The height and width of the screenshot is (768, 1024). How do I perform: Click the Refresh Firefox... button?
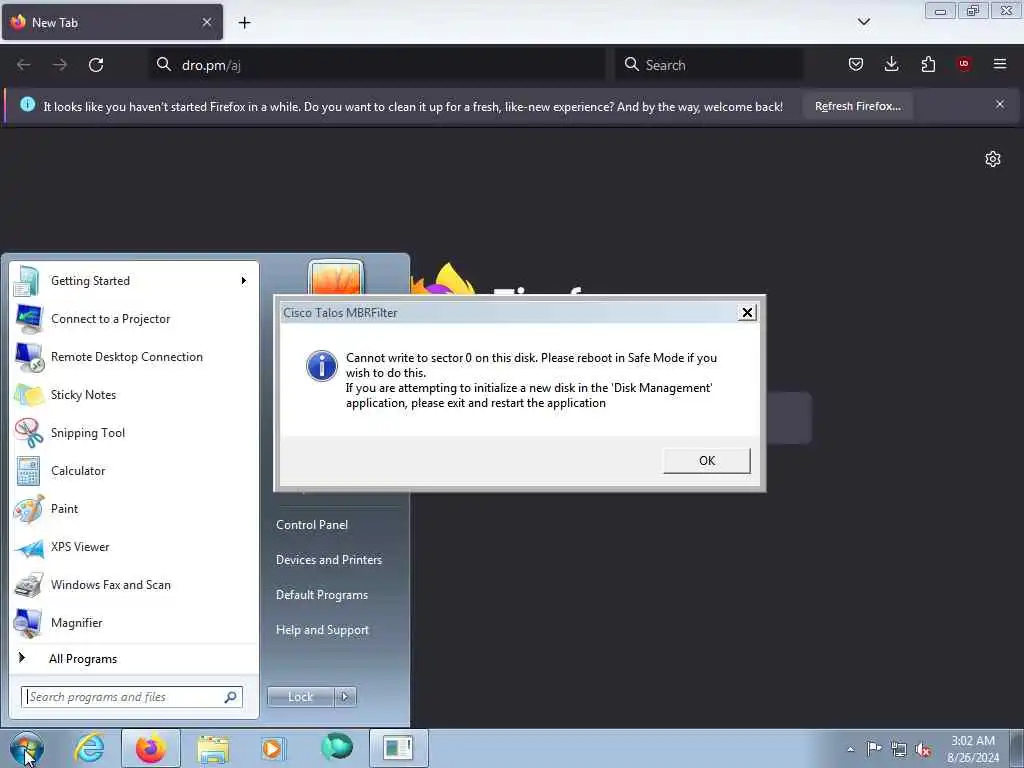click(x=857, y=106)
